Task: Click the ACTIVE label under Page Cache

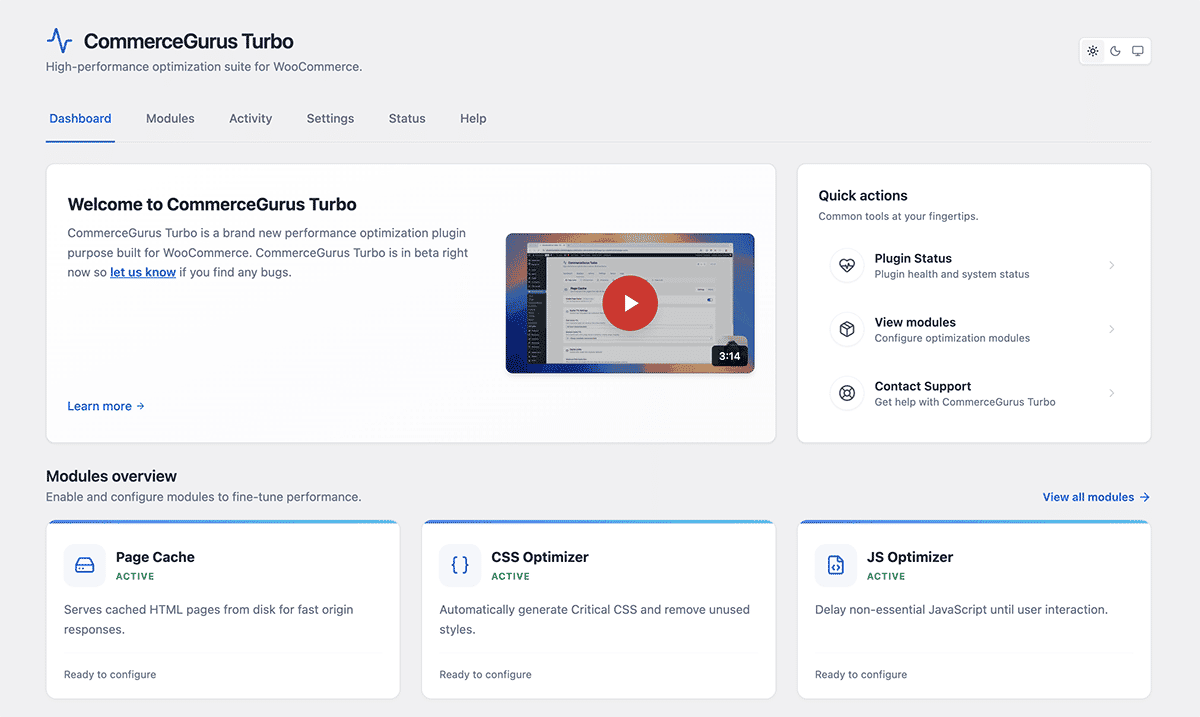Action: (x=135, y=577)
